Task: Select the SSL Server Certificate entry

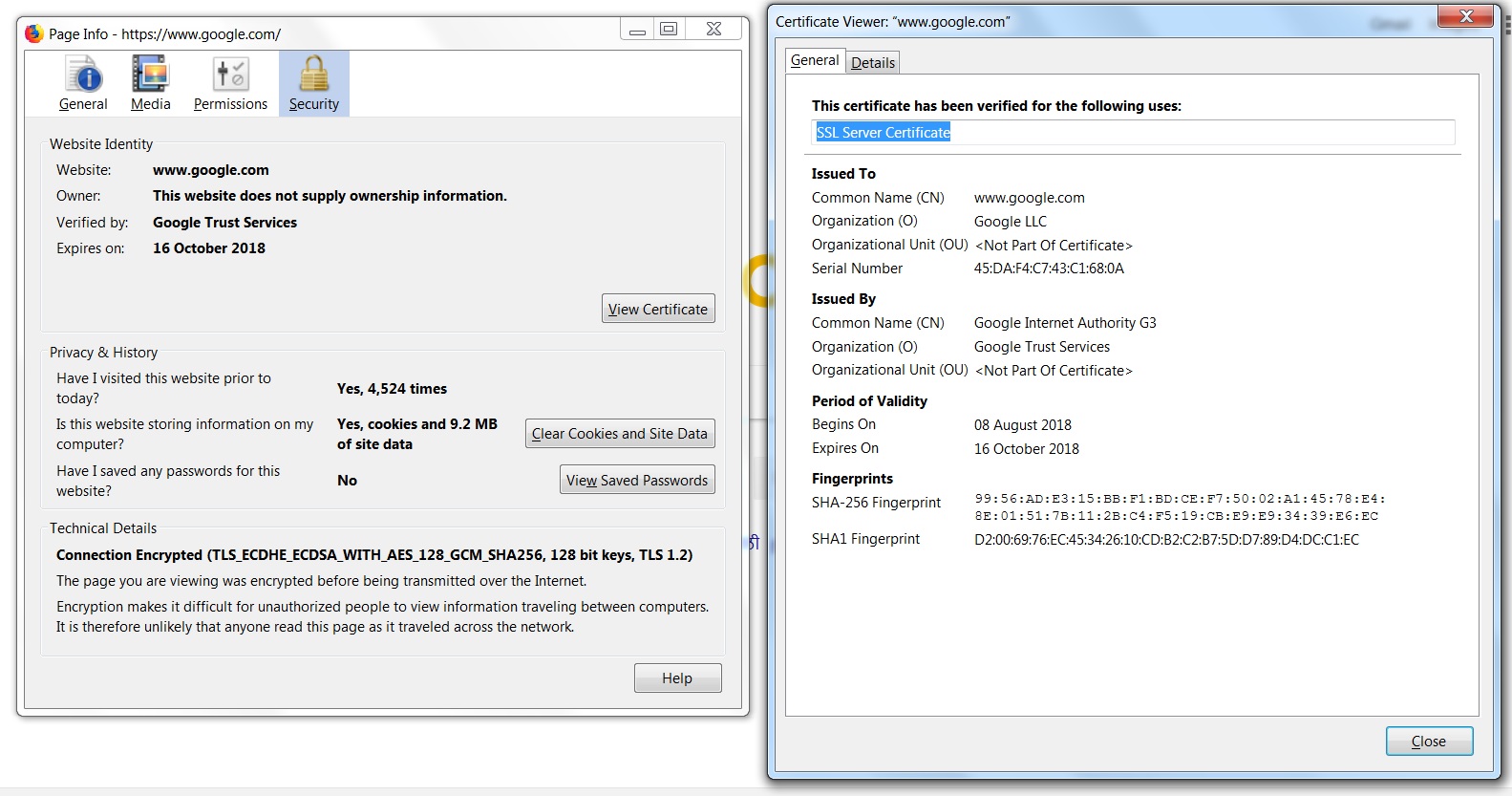Action: [x=883, y=133]
